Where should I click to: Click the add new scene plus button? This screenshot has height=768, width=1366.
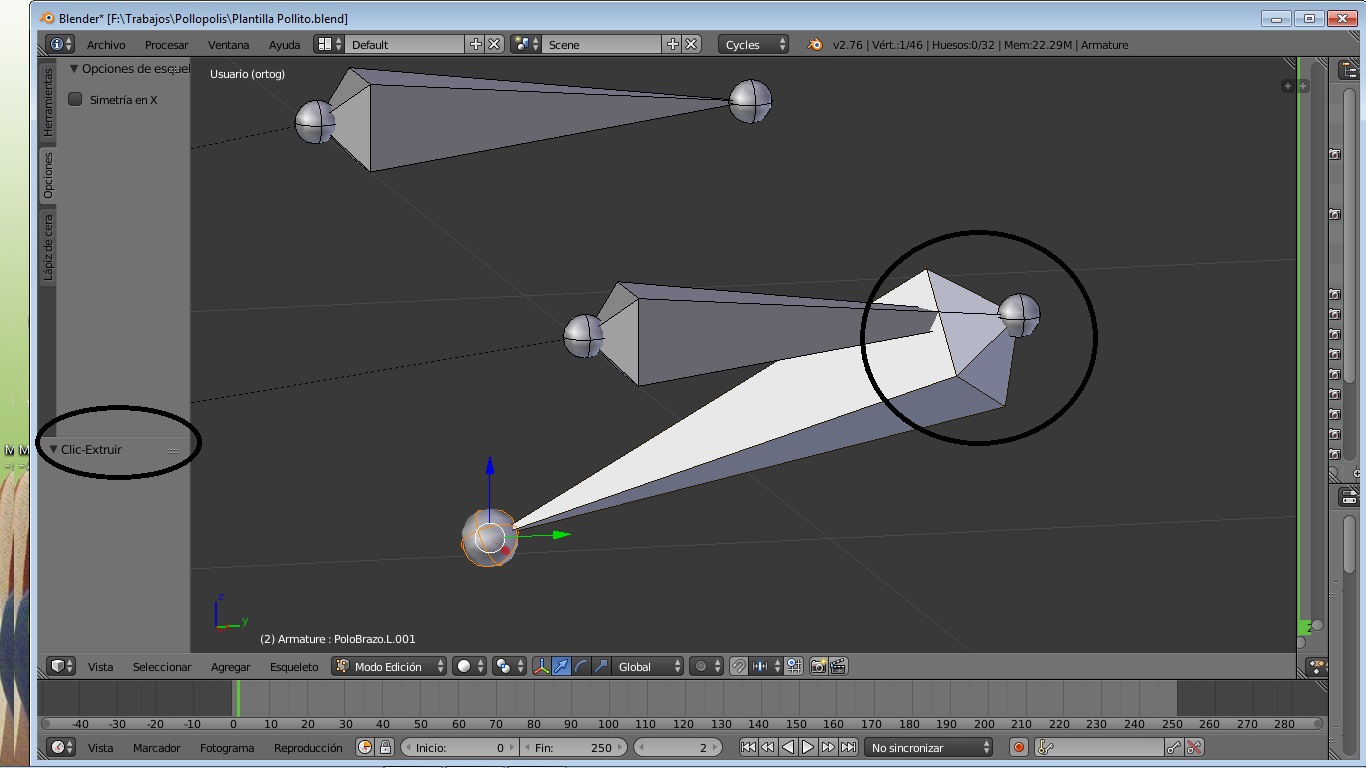click(x=673, y=44)
